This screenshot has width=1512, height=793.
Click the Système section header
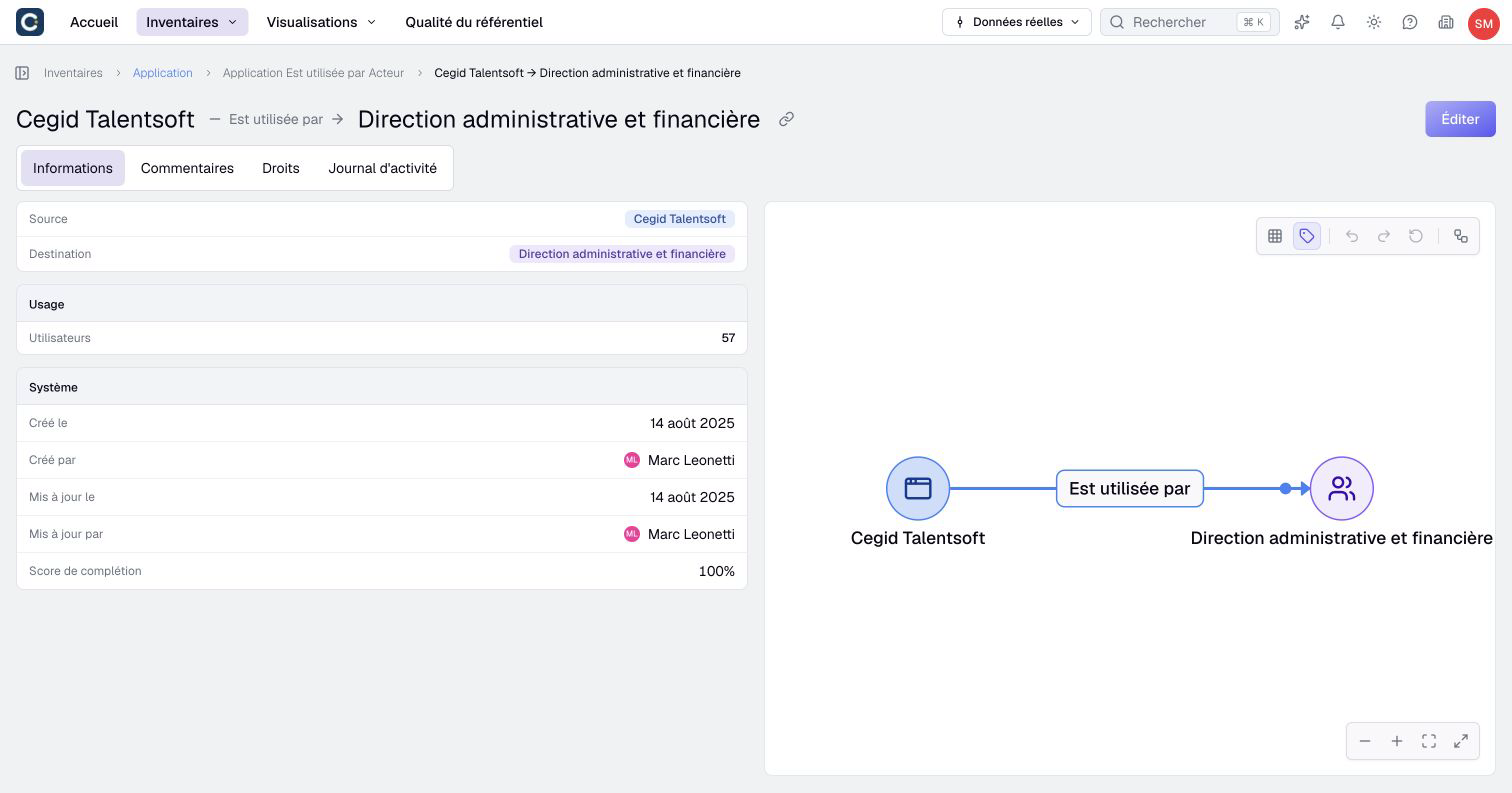point(382,387)
